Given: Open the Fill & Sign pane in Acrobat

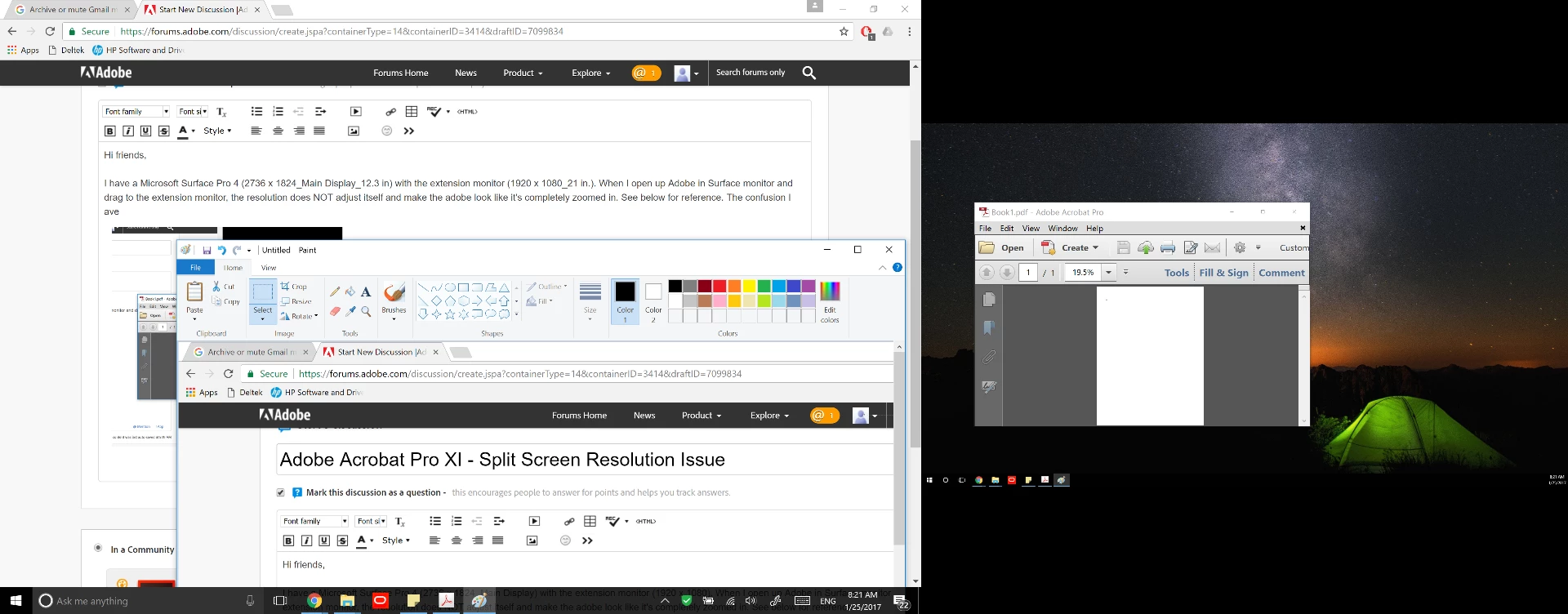Looking at the screenshot, I should click(1223, 273).
